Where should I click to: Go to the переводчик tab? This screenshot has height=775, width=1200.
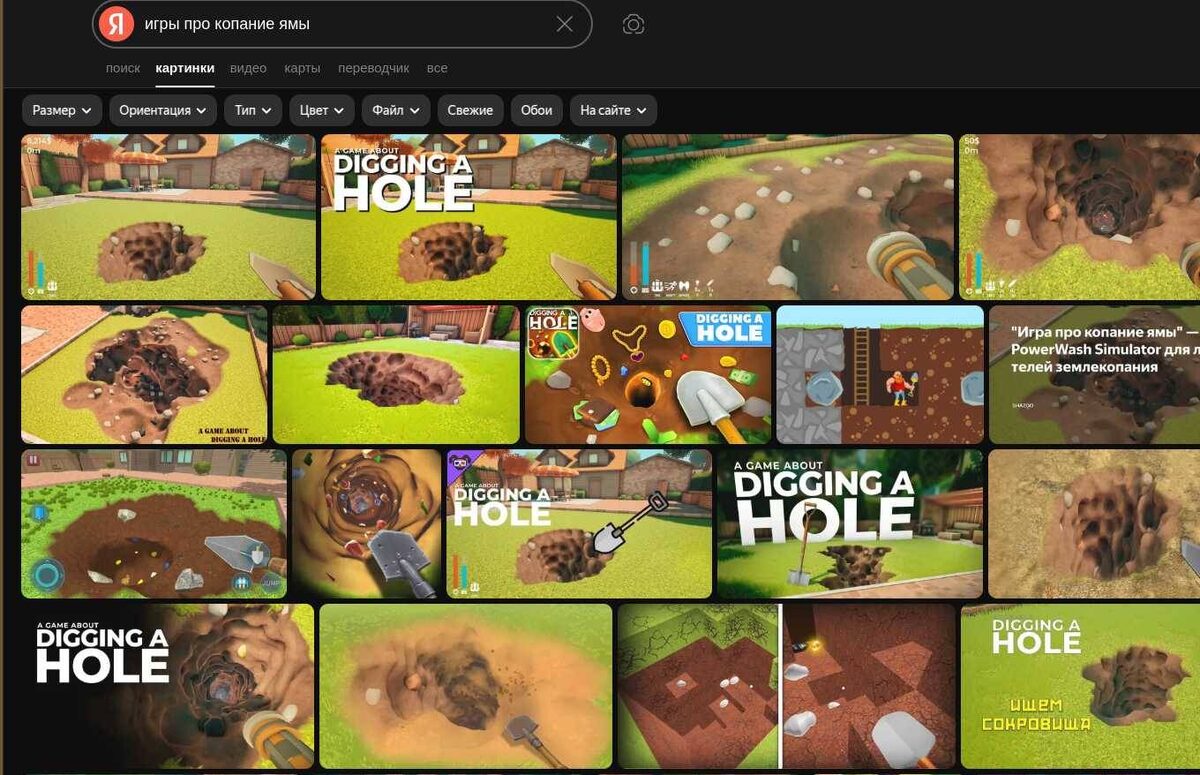point(374,68)
